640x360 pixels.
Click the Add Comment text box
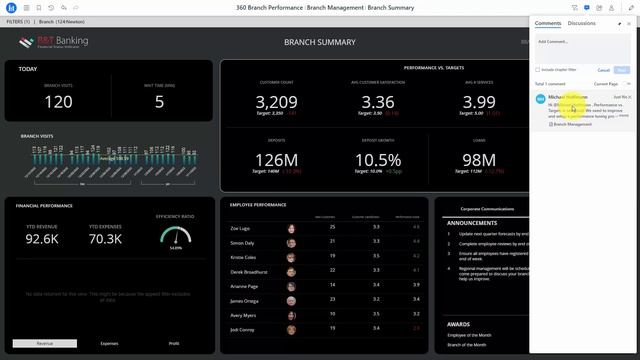[x=582, y=48]
